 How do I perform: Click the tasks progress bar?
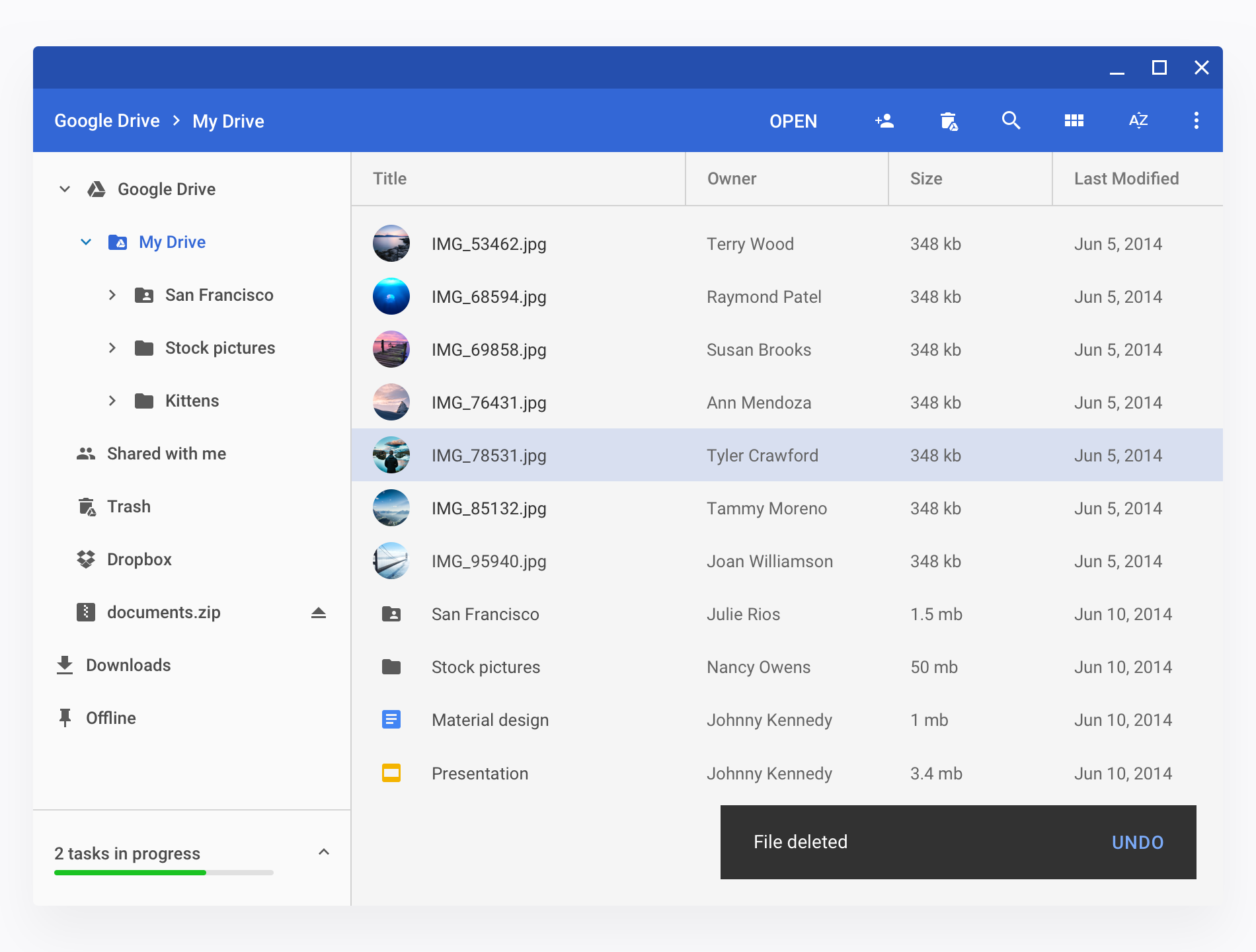tap(164, 873)
